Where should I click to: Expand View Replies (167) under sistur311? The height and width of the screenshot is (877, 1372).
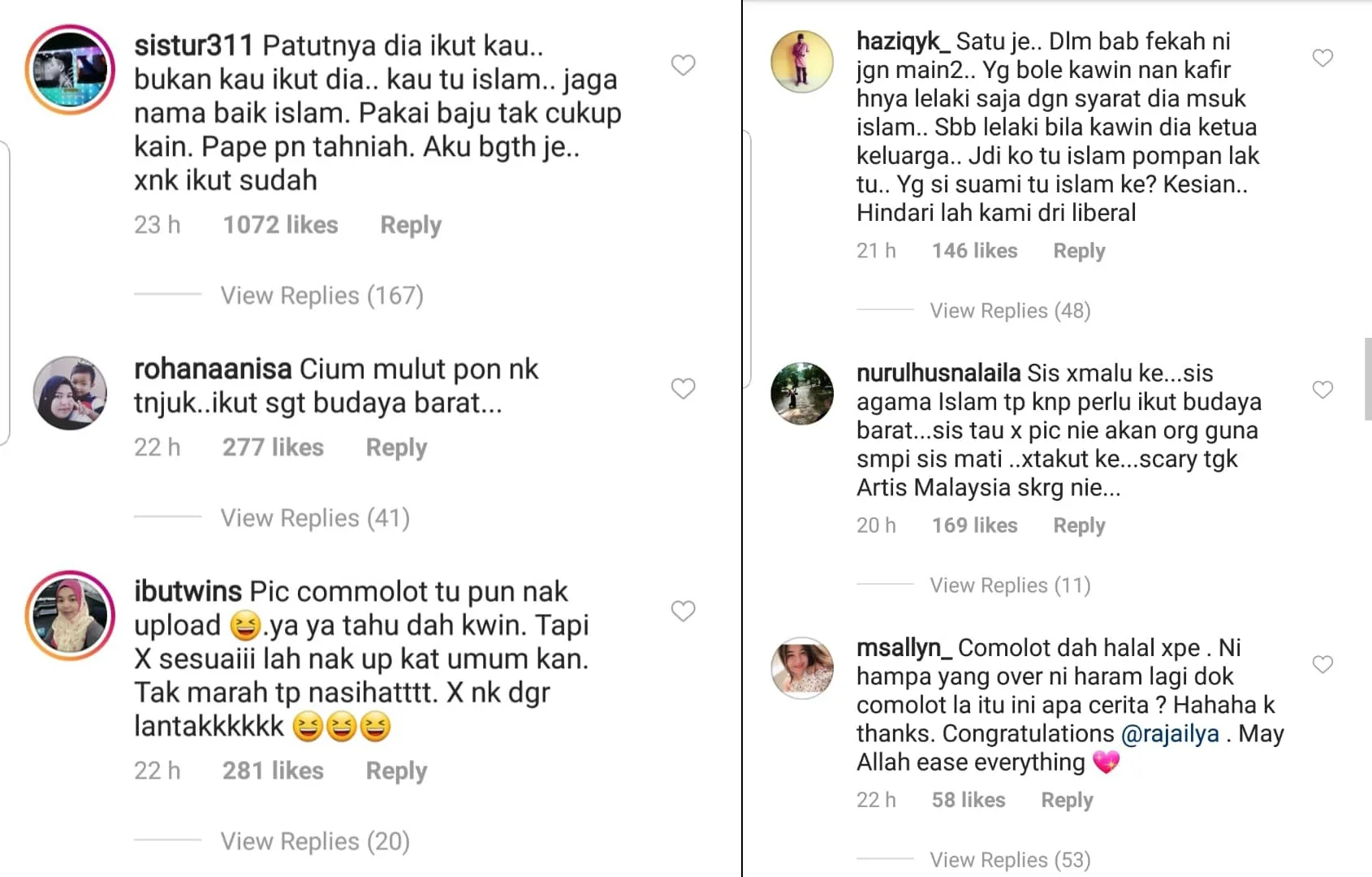321,296
